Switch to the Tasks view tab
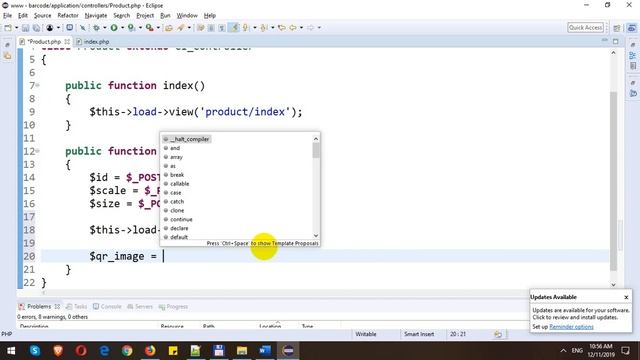640x360 pixels. 76,307
